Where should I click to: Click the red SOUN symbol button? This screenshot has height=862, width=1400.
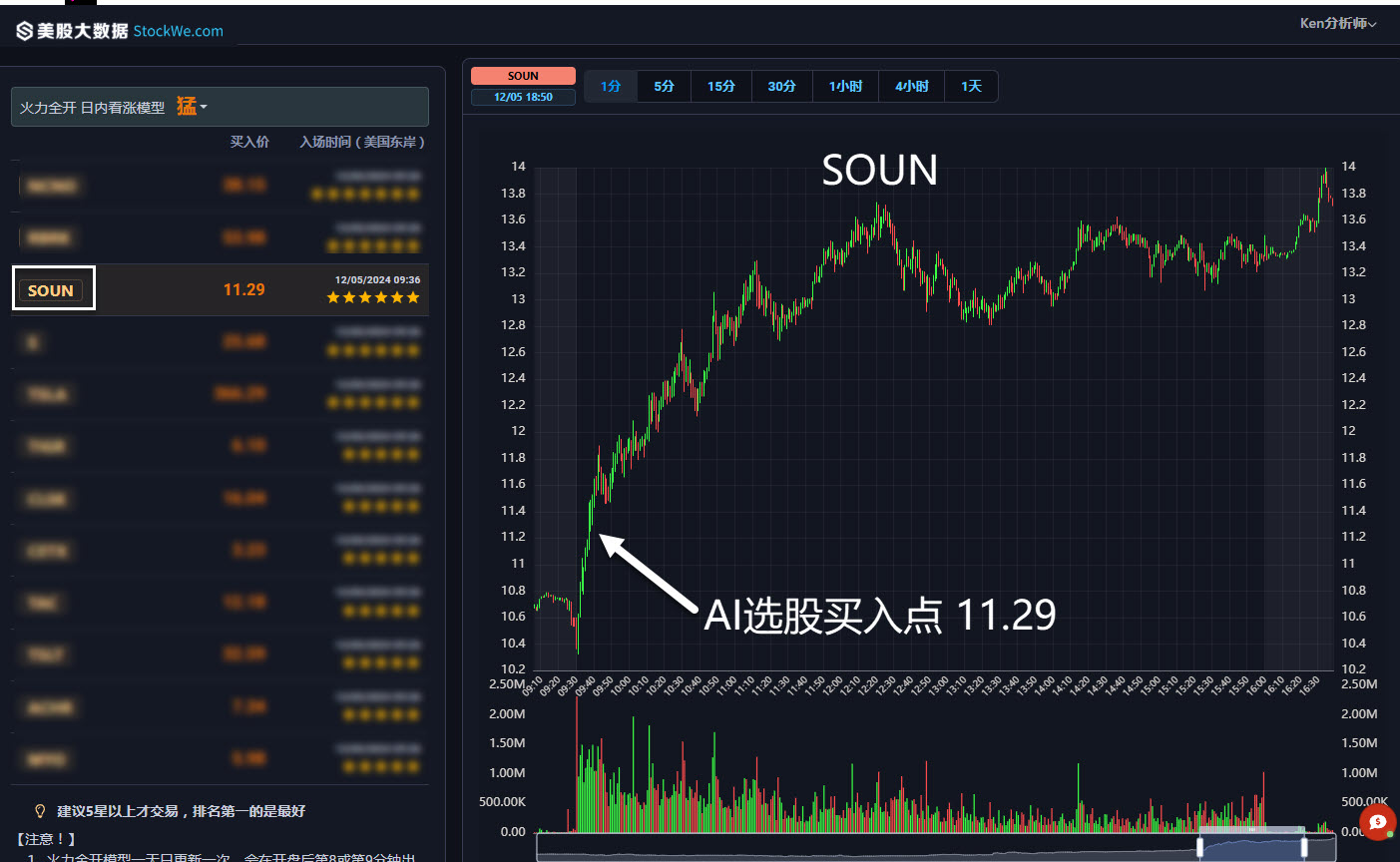523,76
